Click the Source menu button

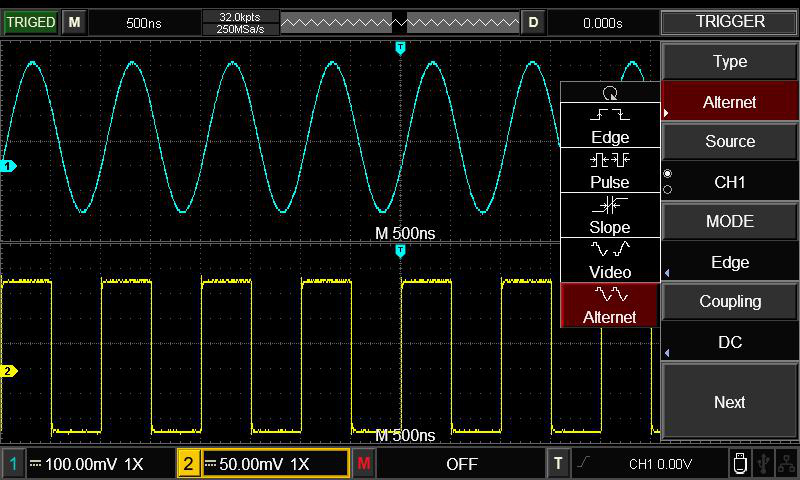(x=730, y=141)
